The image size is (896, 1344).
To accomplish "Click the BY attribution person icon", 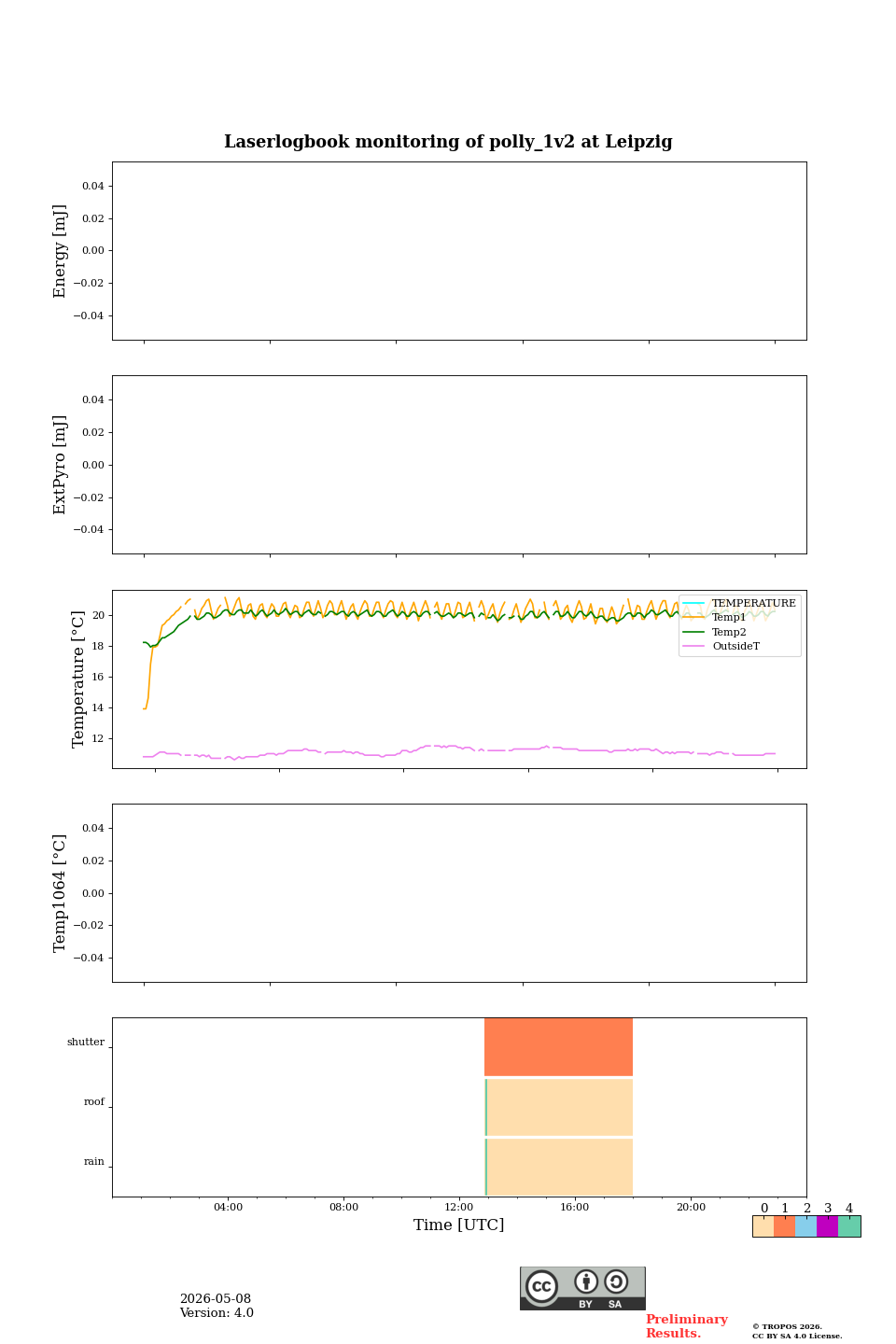I will (586, 1281).
